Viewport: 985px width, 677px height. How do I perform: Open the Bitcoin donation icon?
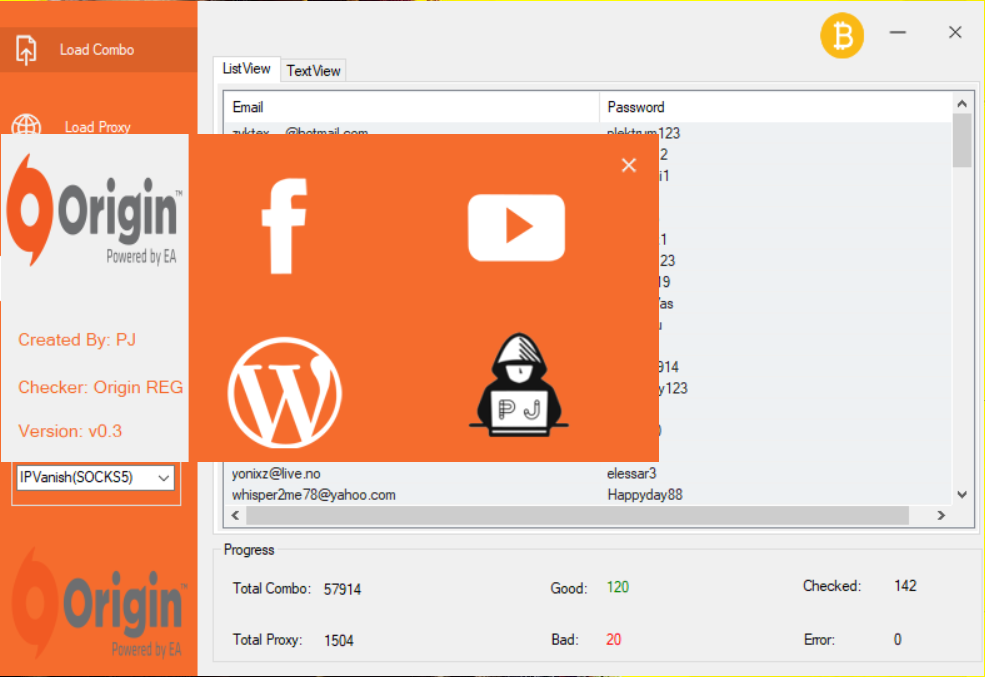click(842, 36)
